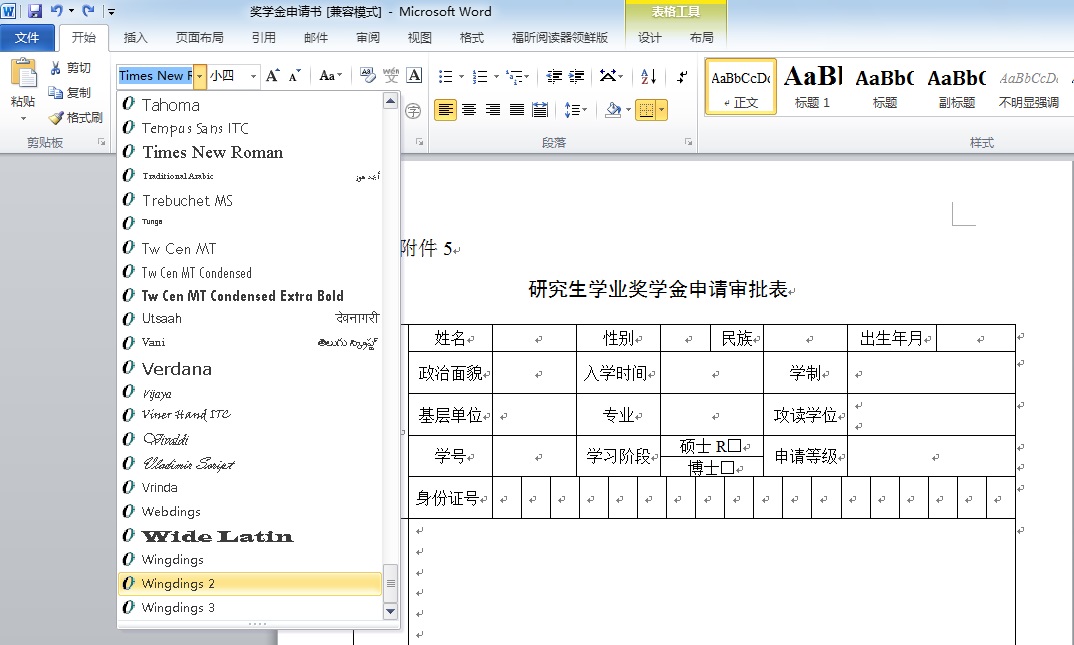Choose Tahoma font in list
This screenshot has width=1074, height=645.
point(250,105)
